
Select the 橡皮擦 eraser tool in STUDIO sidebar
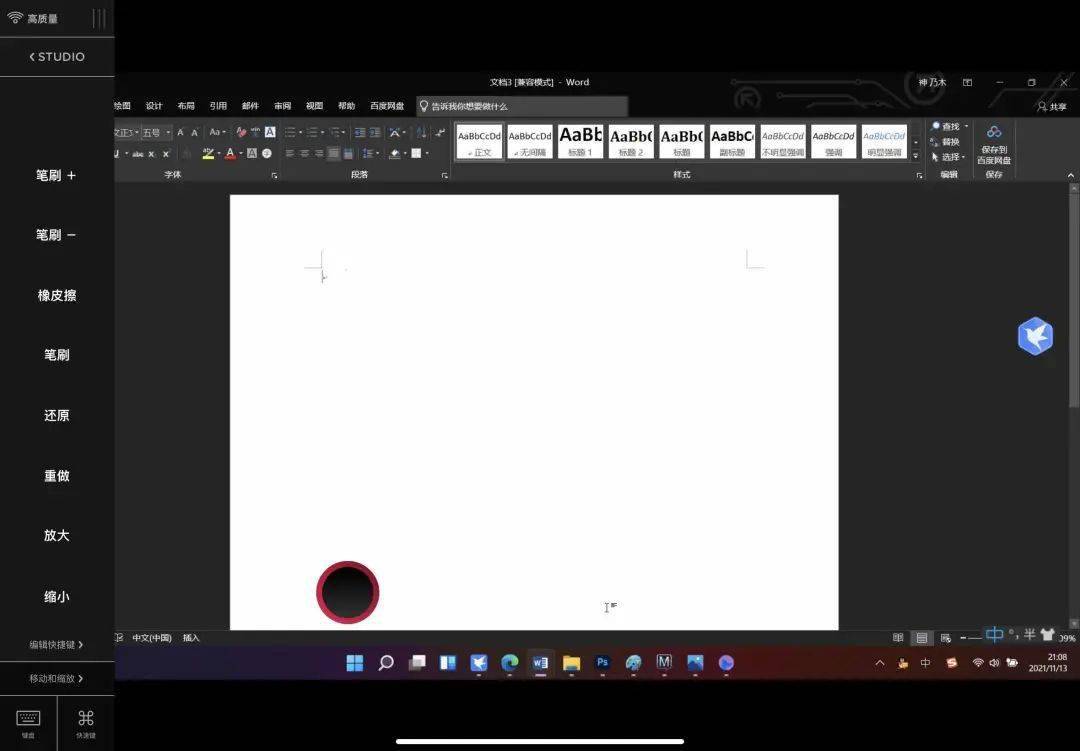click(x=57, y=295)
